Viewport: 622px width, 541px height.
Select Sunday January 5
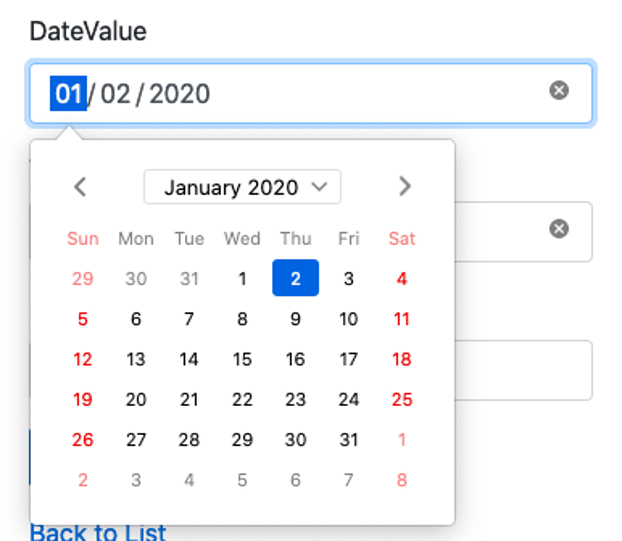tap(83, 319)
